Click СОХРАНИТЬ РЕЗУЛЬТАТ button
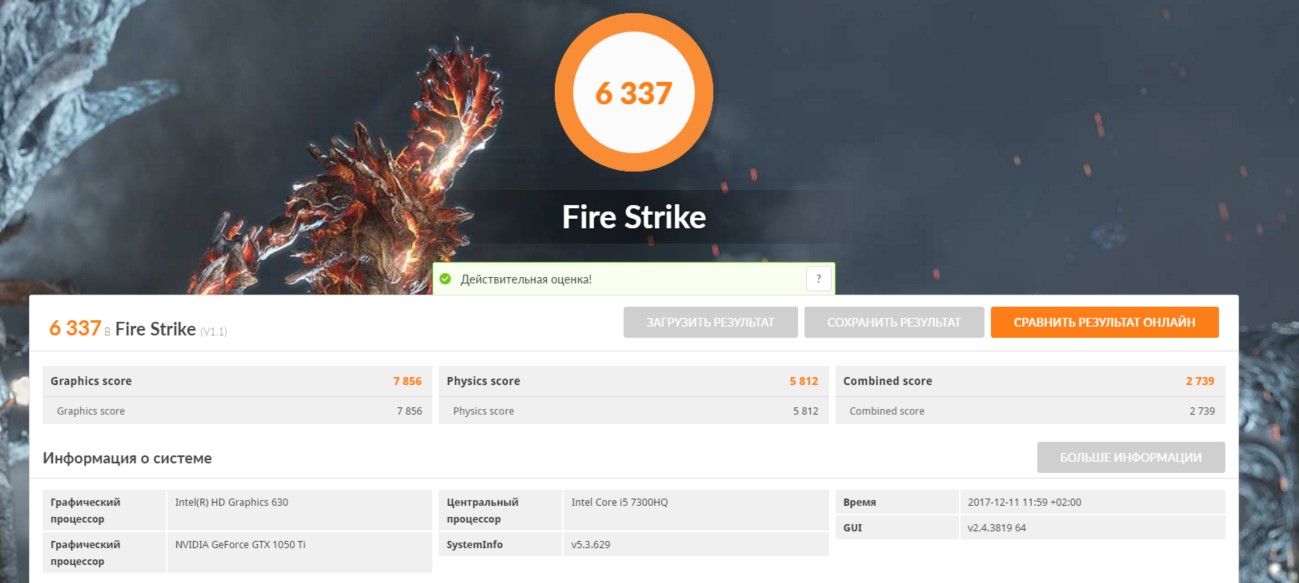The image size is (1299, 583). point(894,322)
